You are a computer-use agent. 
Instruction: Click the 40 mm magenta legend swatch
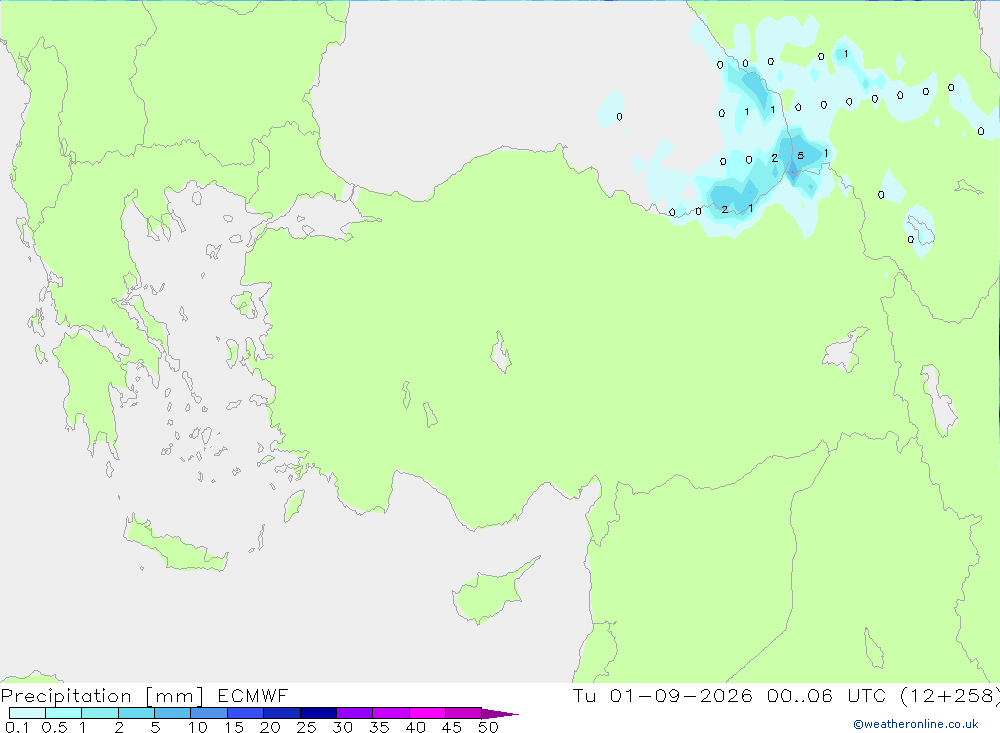click(x=427, y=713)
